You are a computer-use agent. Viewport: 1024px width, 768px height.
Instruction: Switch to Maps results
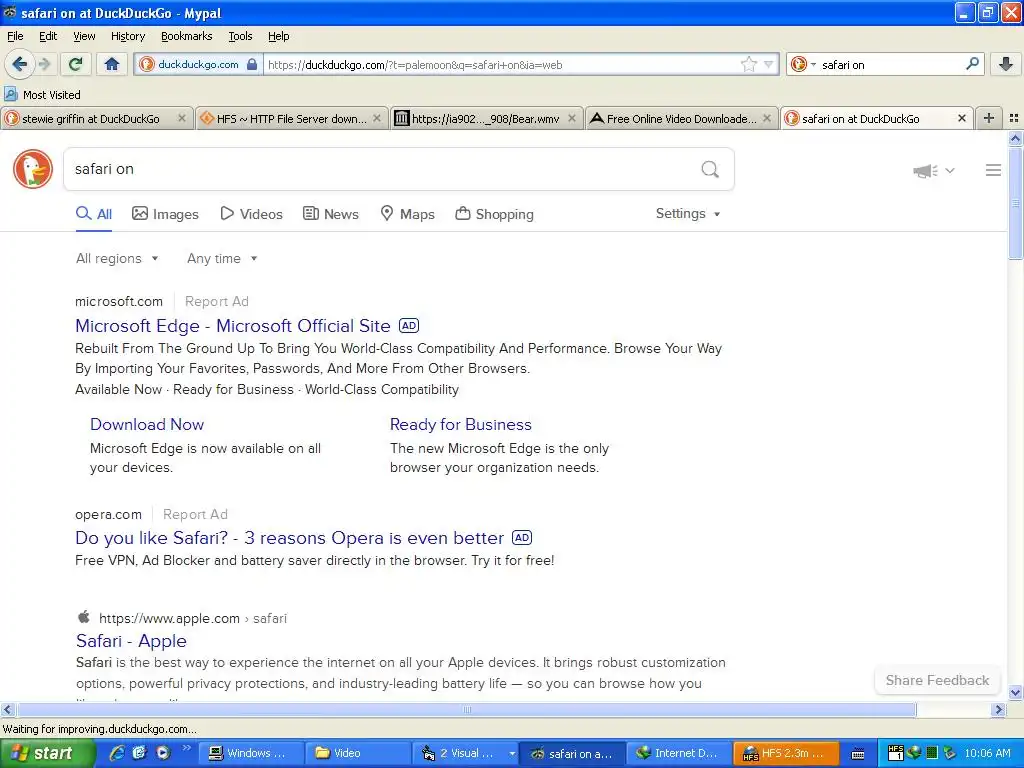(408, 214)
